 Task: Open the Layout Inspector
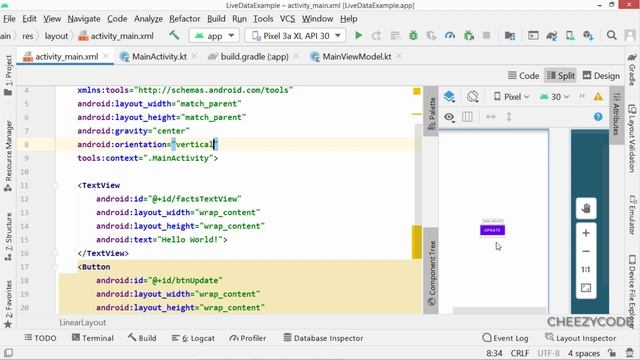(580, 338)
